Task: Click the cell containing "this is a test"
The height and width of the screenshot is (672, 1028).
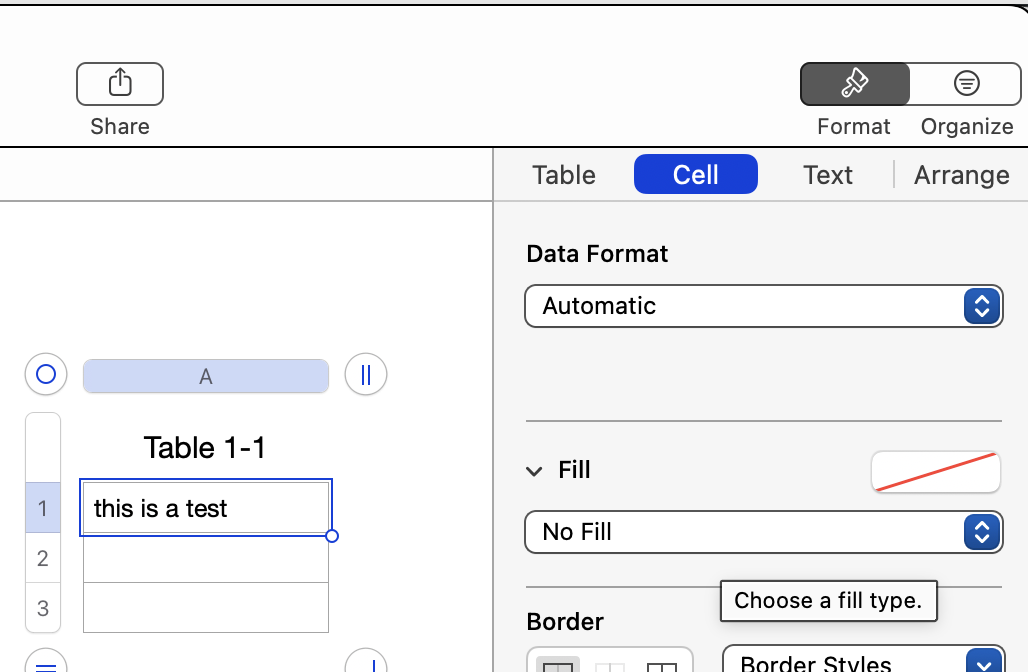Action: [x=206, y=508]
